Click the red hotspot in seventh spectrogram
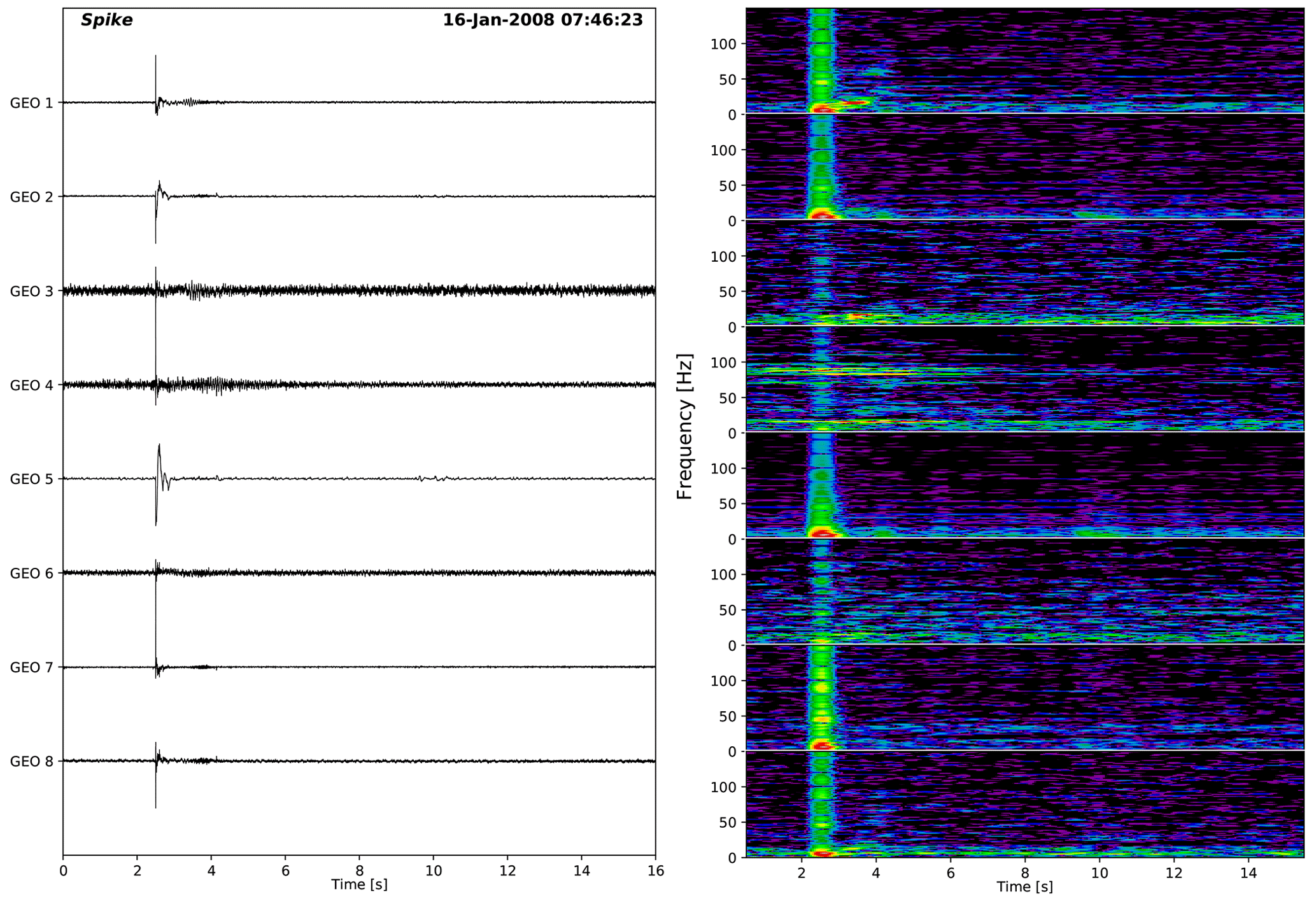The height and width of the screenshot is (901, 1316). [x=822, y=744]
